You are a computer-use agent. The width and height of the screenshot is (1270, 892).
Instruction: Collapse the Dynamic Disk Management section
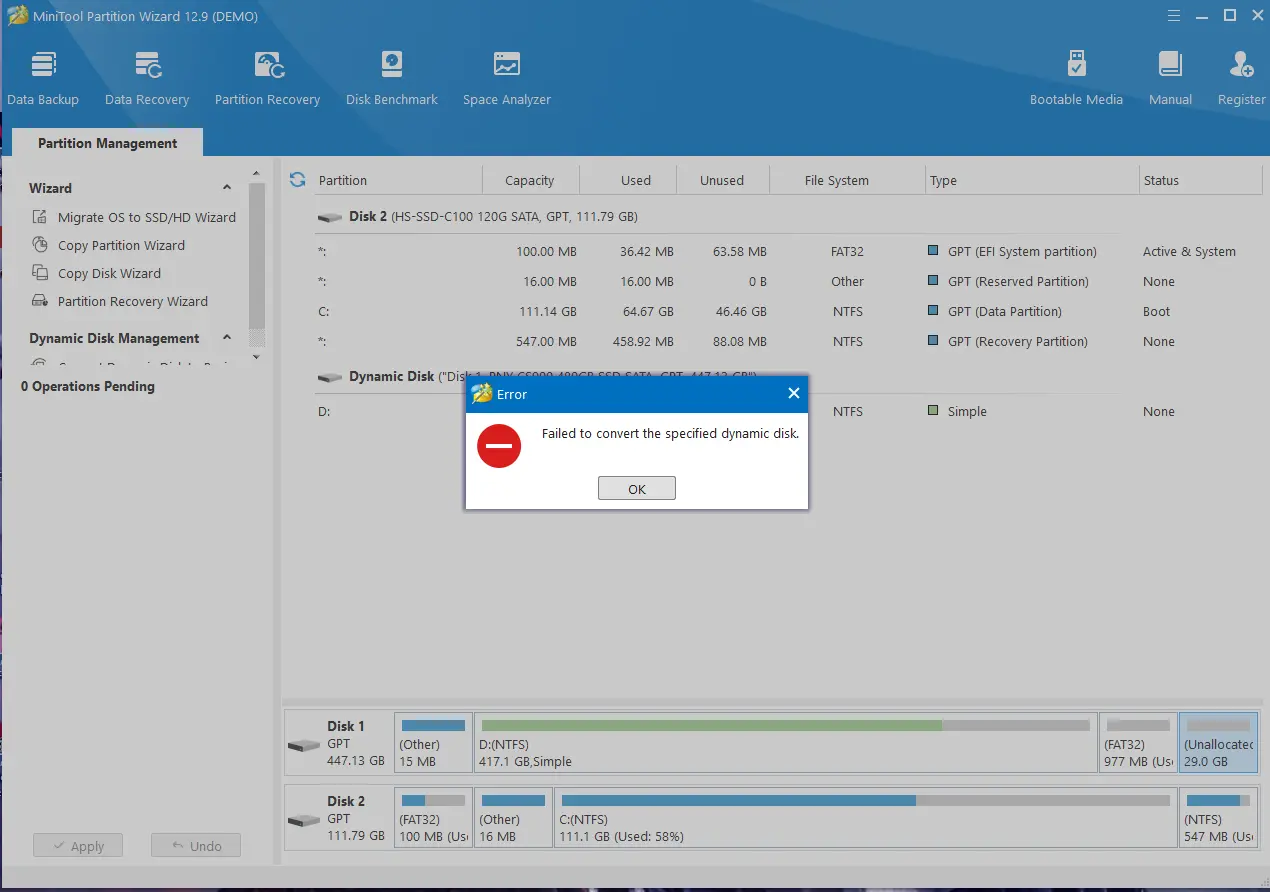227,338
